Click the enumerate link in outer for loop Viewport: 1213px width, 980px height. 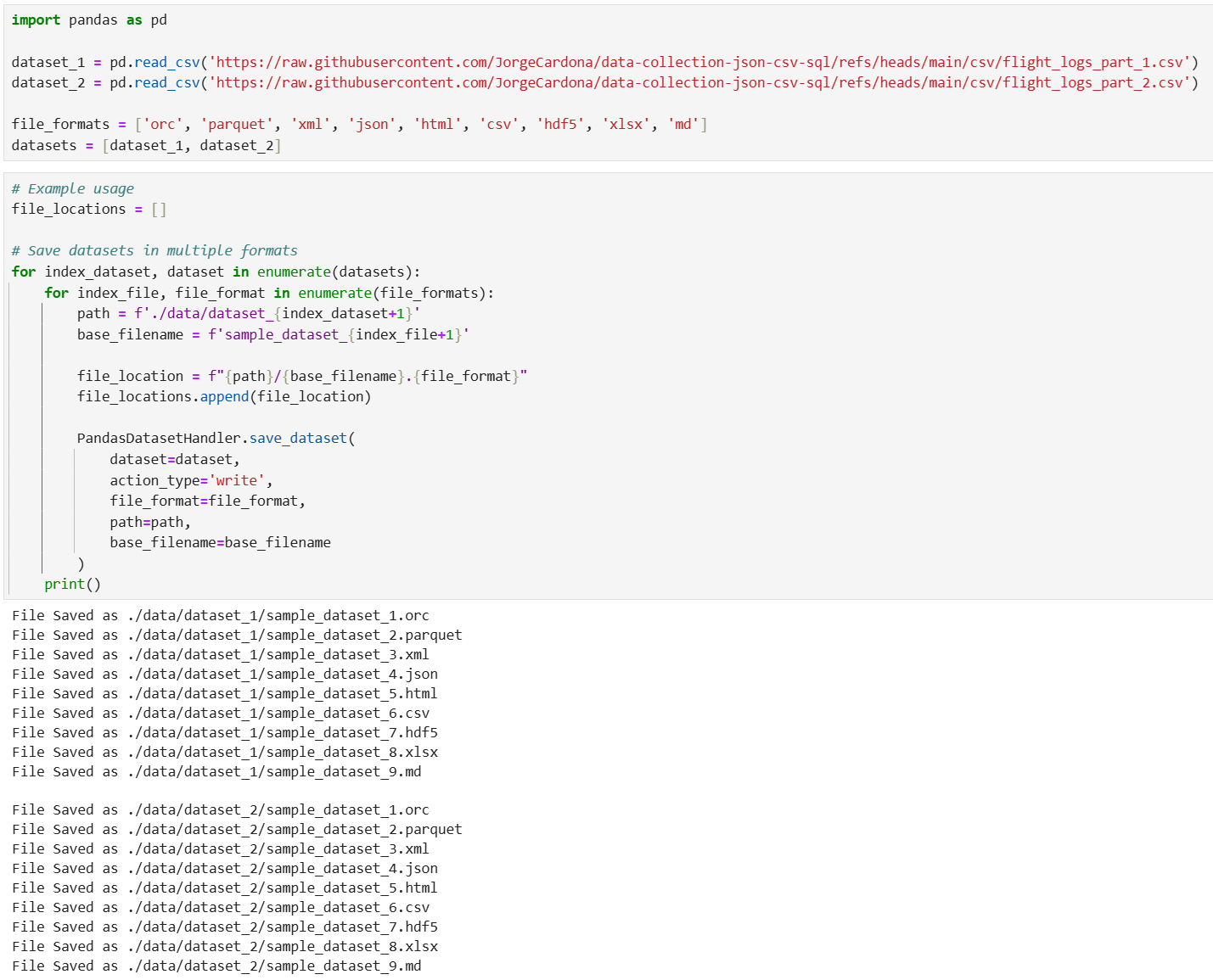295,272
